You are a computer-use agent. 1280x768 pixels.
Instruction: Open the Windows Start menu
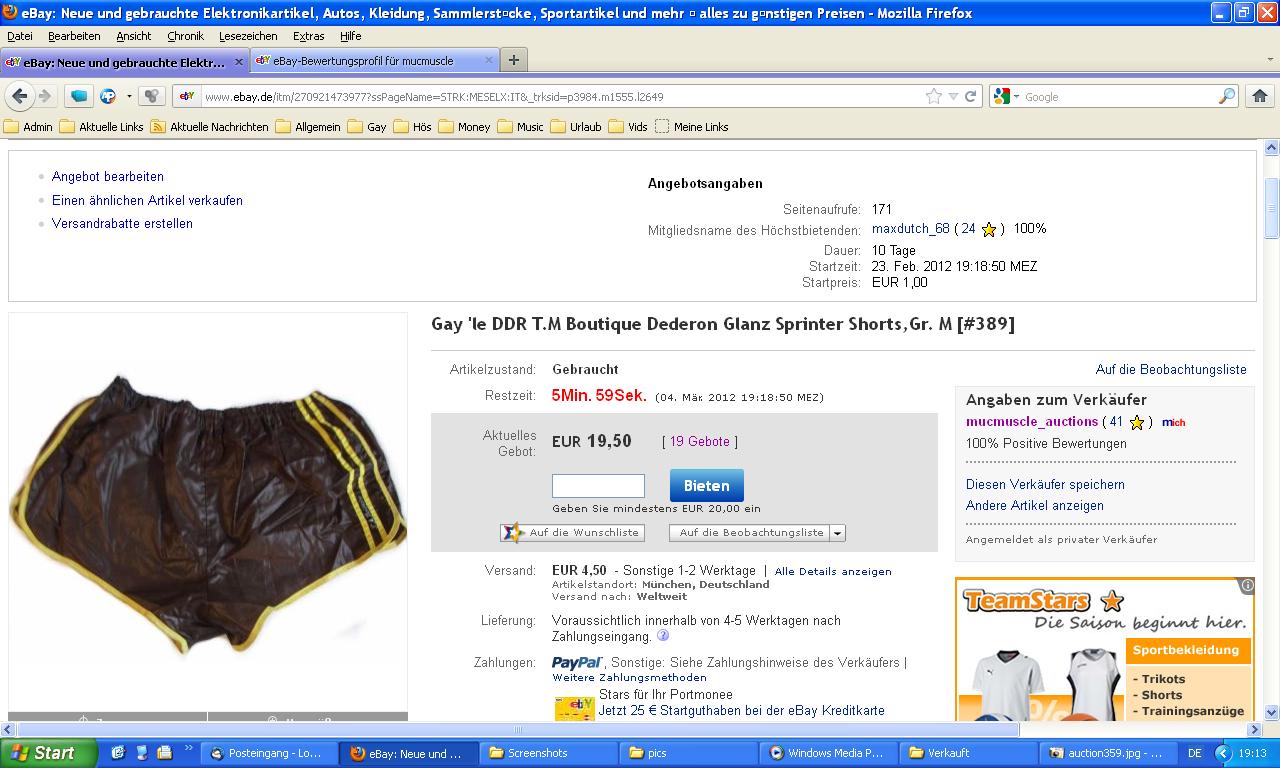click(48, 753)
